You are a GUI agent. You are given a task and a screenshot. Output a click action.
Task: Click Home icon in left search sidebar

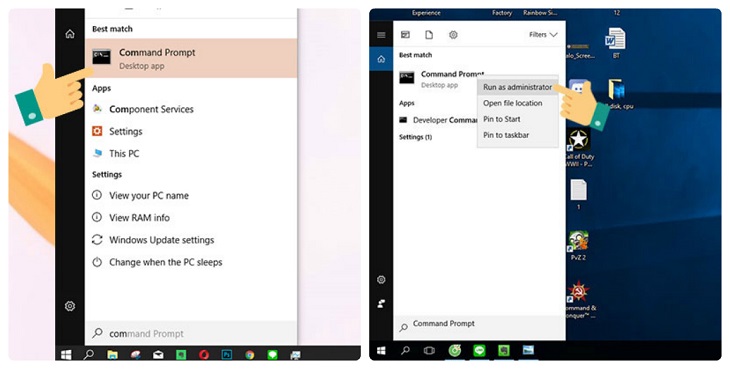coord(70,34)
